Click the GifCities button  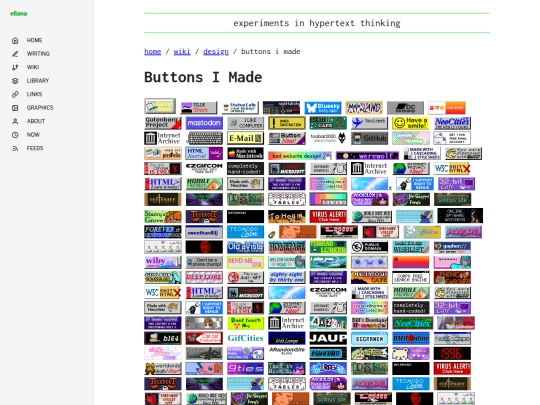(246, 338)
